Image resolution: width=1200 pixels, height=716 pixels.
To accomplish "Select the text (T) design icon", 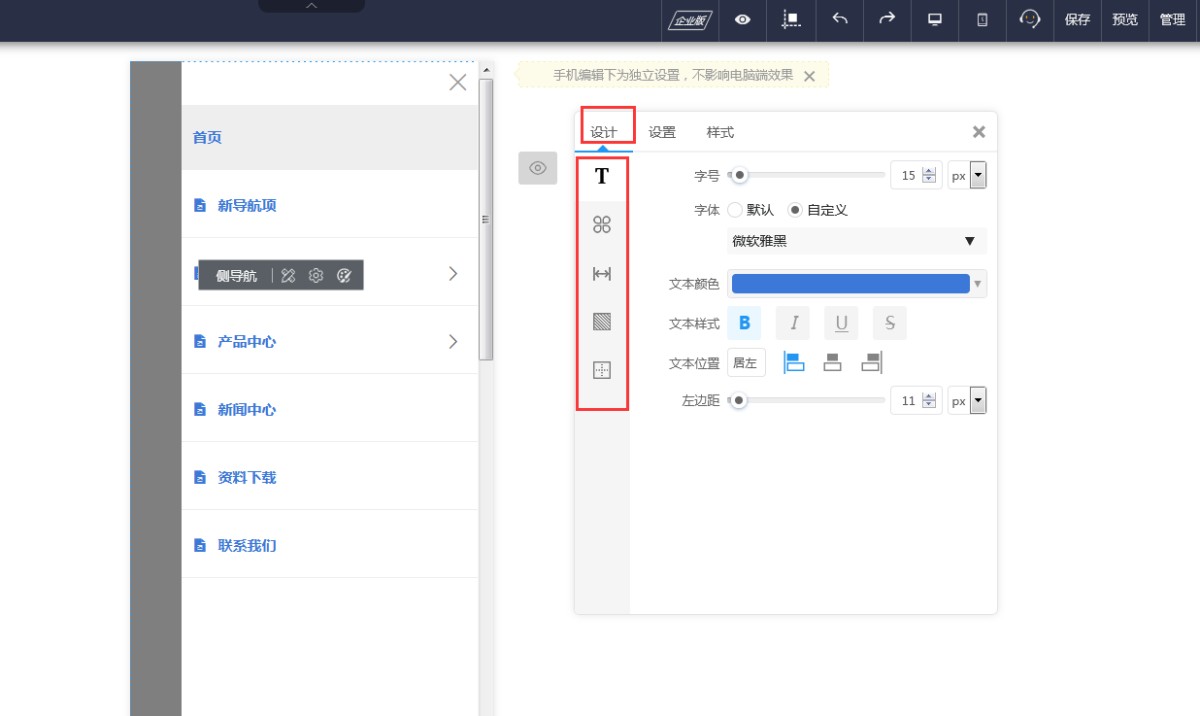I will pyautogui.click(x=602, y=176).
